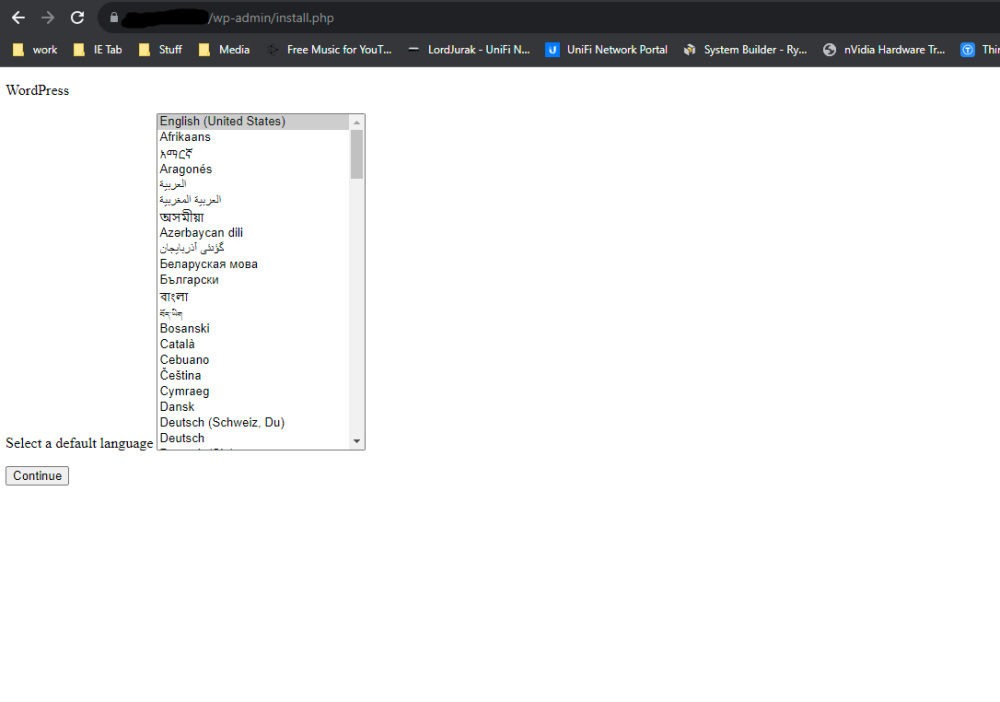Open the IE Tab bookmarks folder
This screenshot has width=1000, height=702.
click(98, 50)
